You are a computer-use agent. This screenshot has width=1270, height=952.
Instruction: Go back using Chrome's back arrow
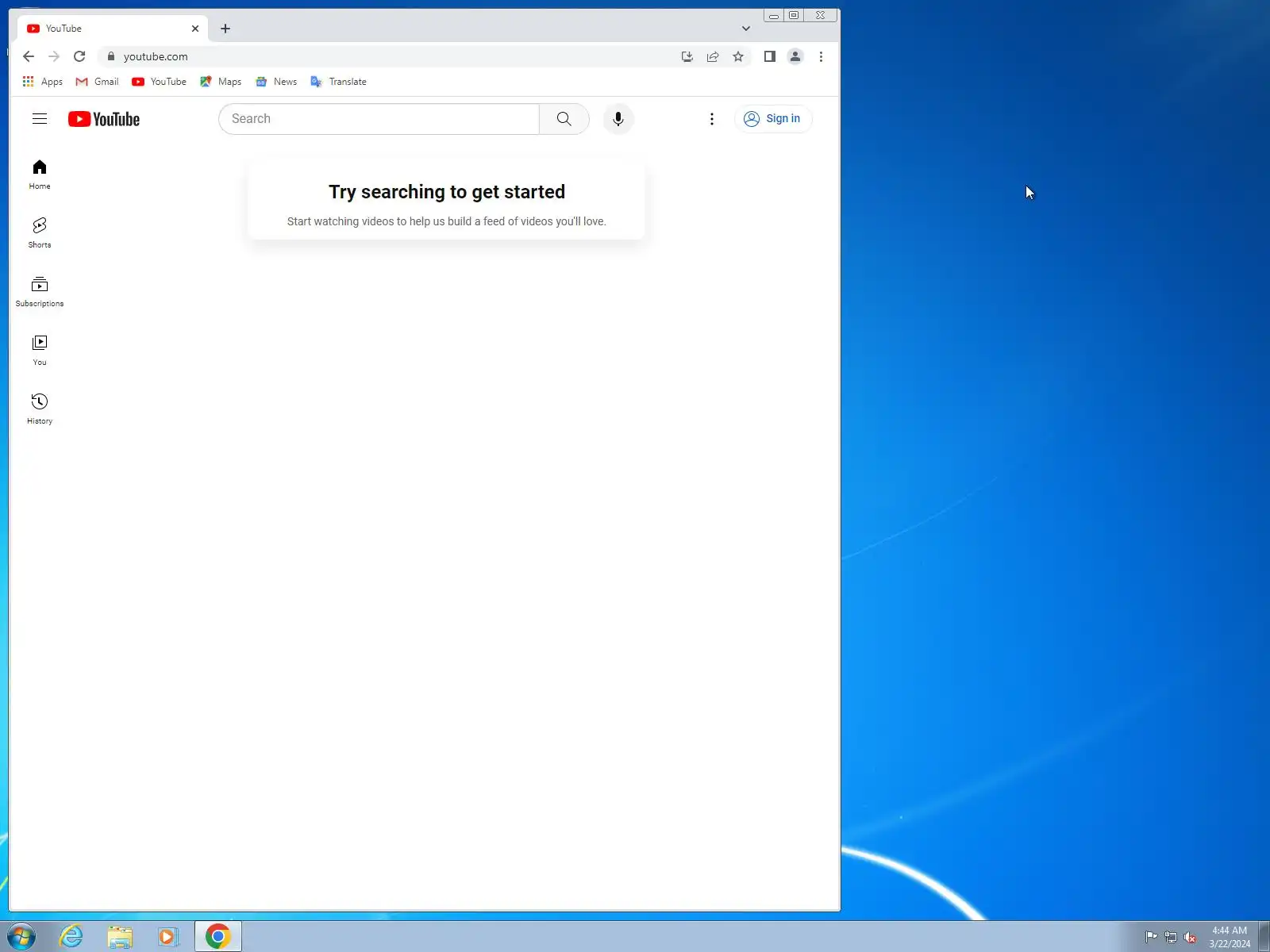[29, 56]
